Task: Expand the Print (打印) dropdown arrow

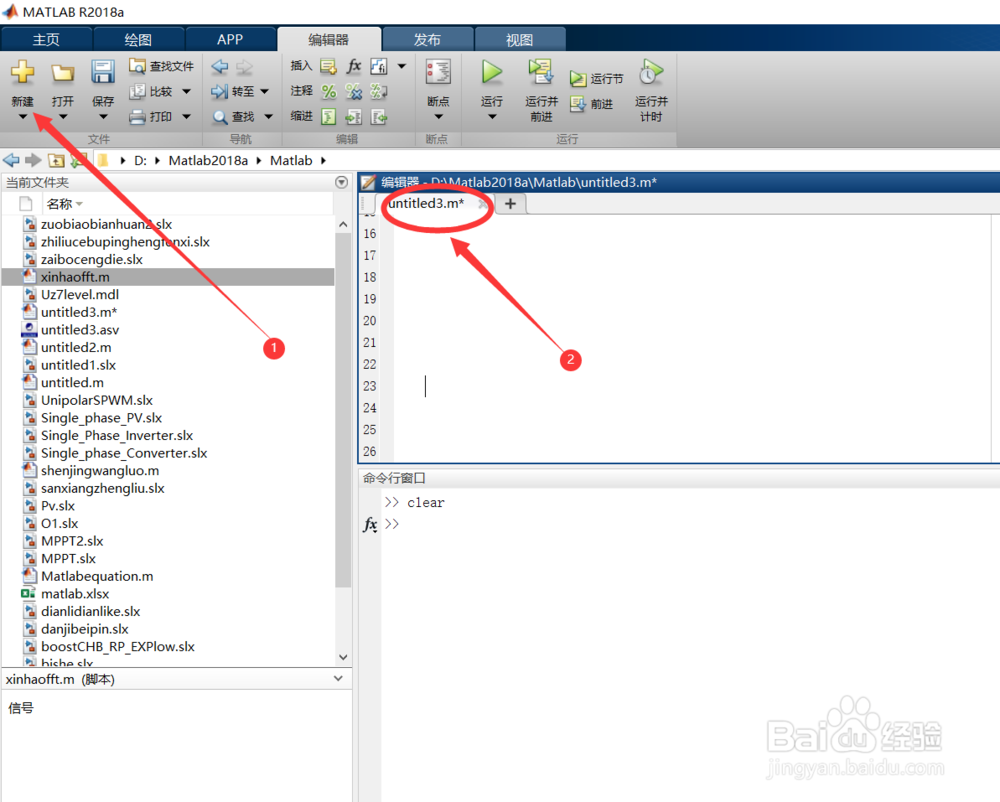Action: click(186, 117)
